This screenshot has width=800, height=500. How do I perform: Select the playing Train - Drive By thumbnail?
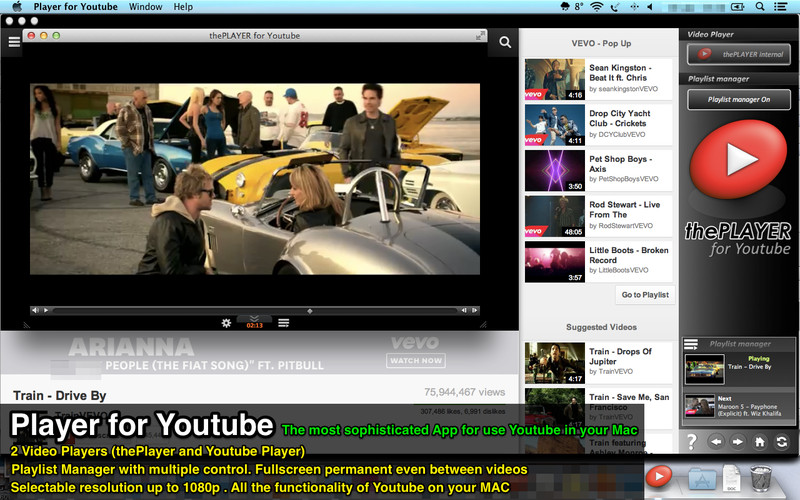[x=705, y=368]
